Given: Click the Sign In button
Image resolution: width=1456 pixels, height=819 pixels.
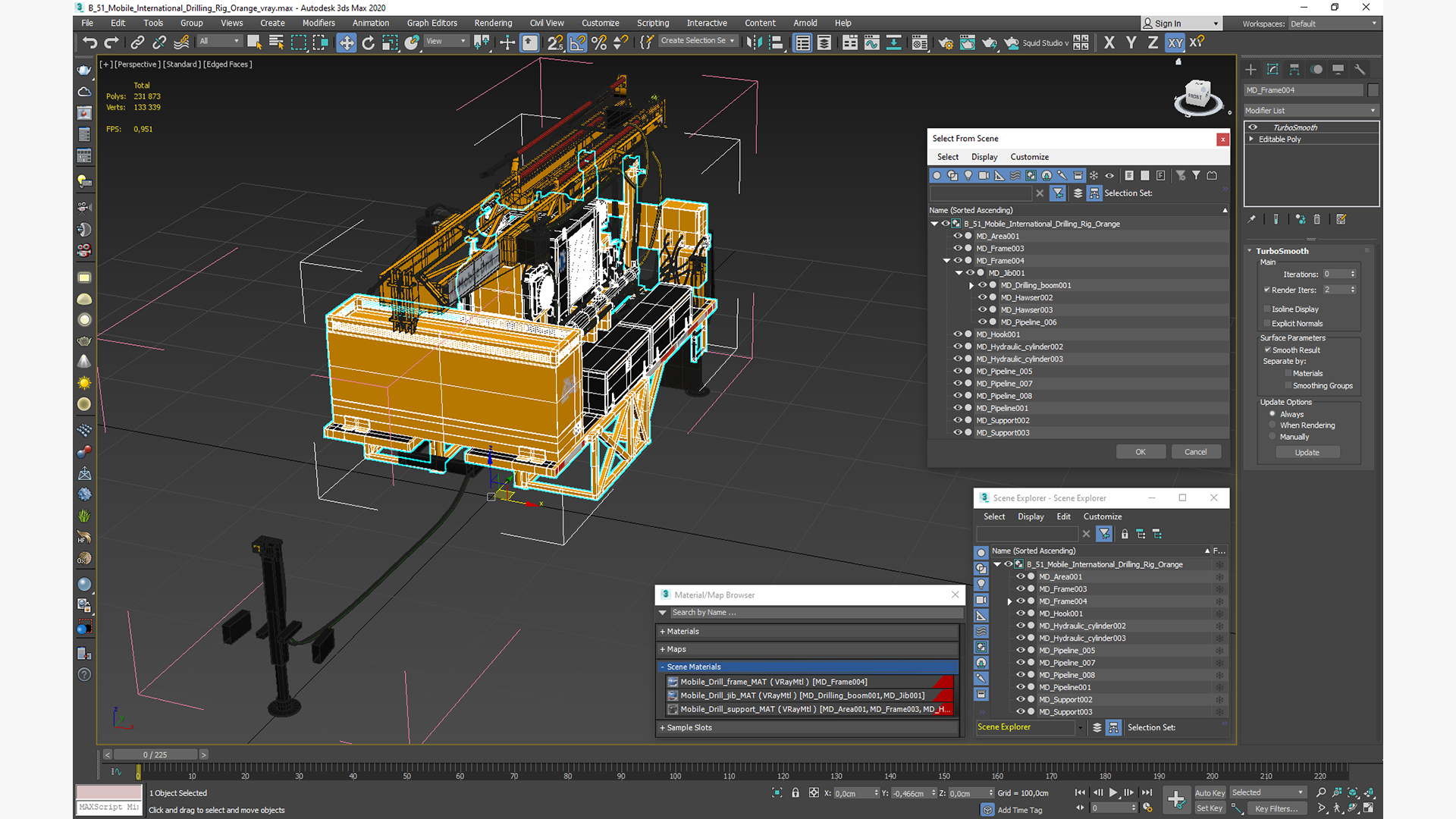Looking at the screenshot, I should coord(1181,24).
